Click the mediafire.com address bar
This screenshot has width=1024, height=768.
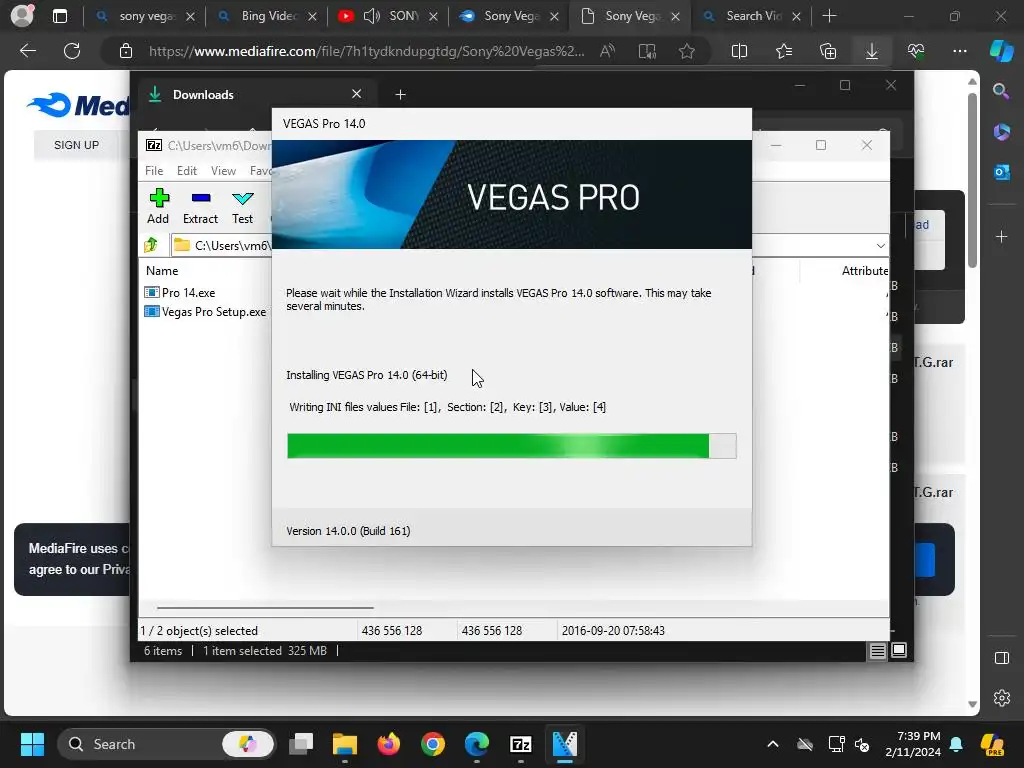click(x=366, y=51)
